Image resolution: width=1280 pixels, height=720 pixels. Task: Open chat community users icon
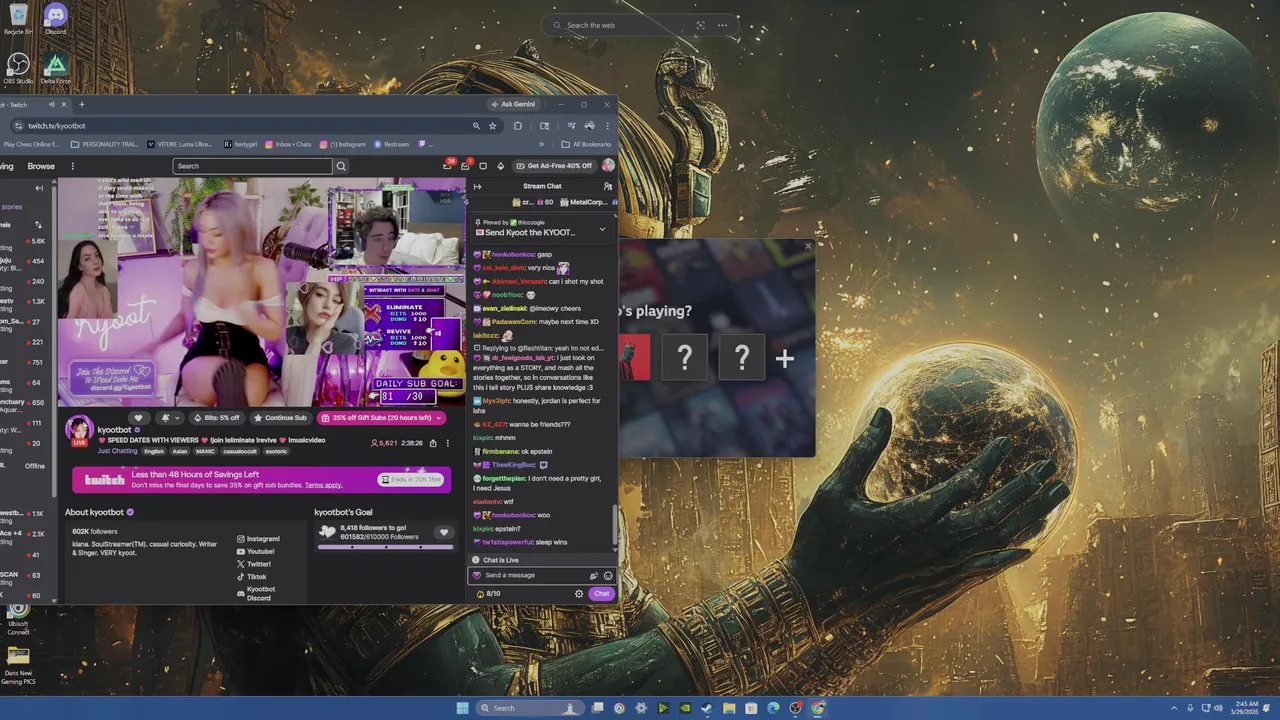point(608,186)
